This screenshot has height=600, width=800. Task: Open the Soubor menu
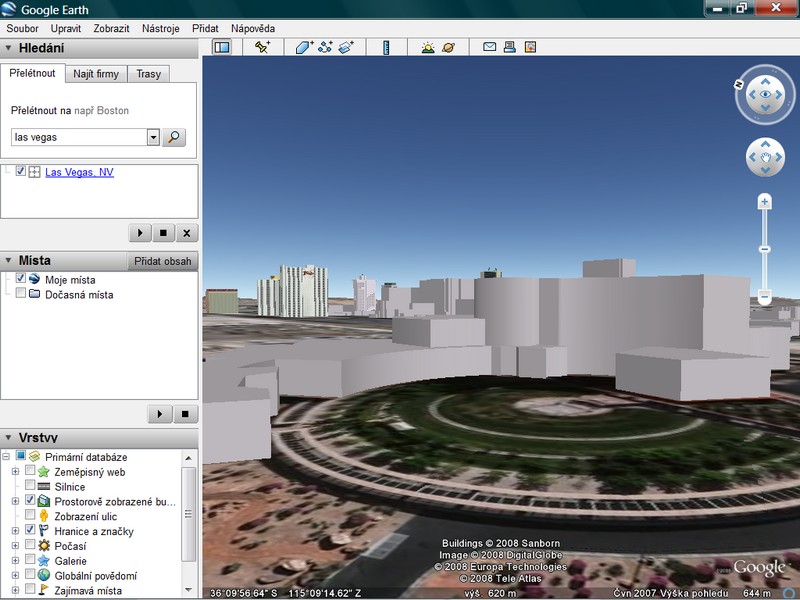22,29
